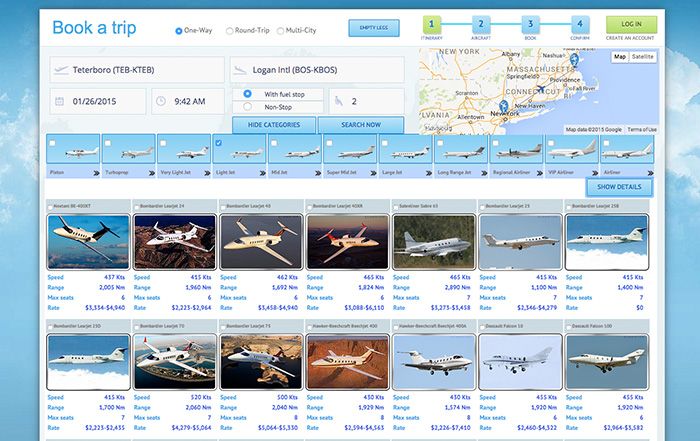Click the Piston aircraft category image
This screenshot has height=441, width=700.
coord(73,149)
